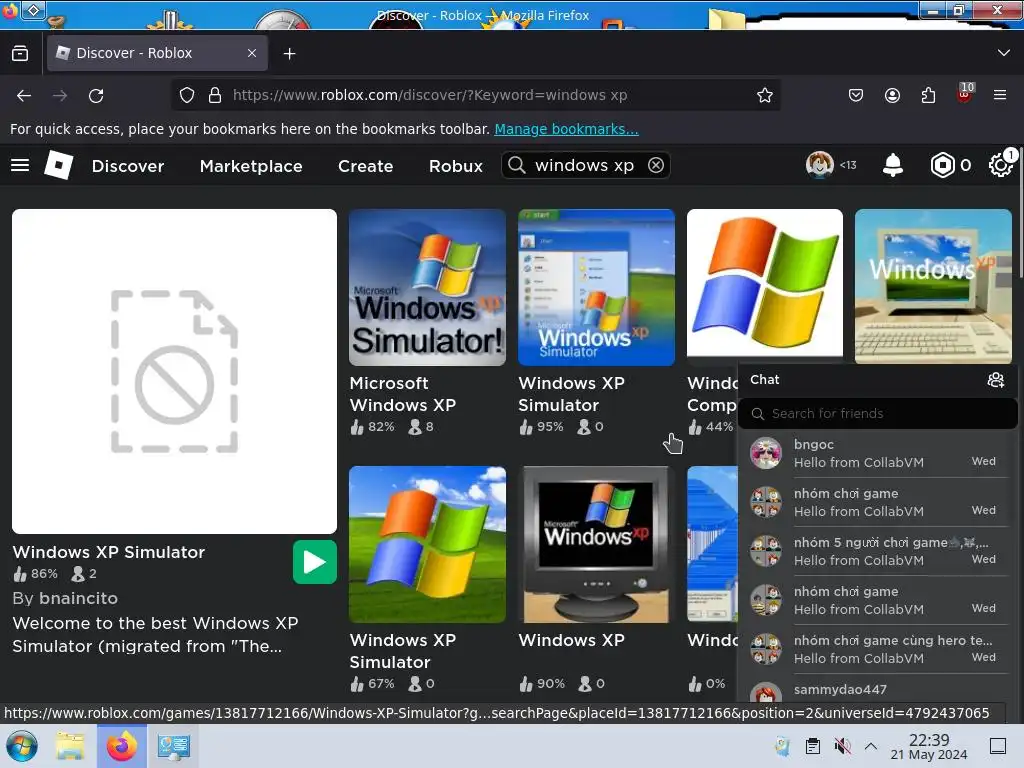Open the Windows Start menu
This screenshot has width=1024, height=768.
click(x=22, y=746)
